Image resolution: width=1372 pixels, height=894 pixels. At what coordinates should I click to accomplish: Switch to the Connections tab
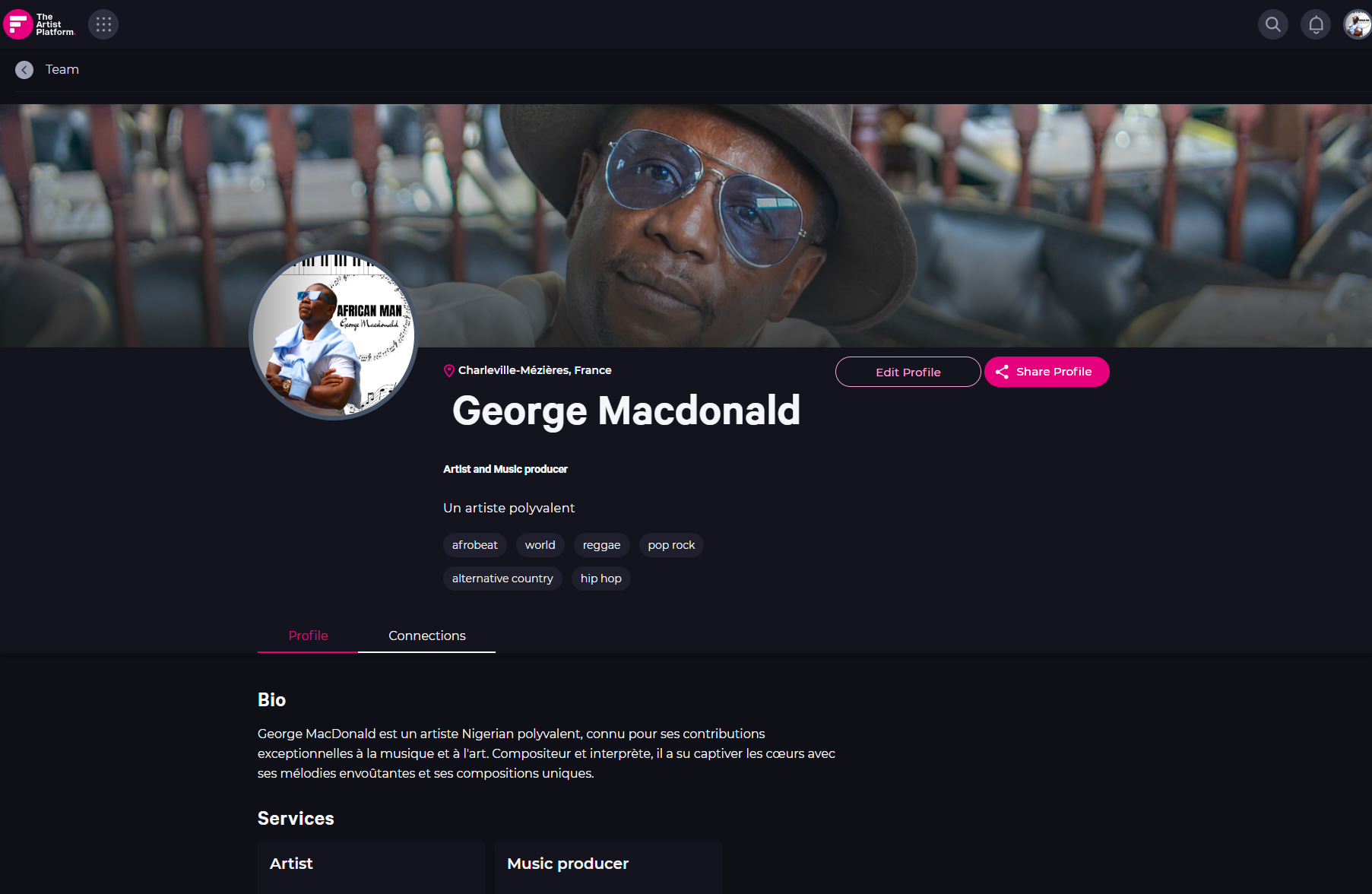(x=426, y=636)
